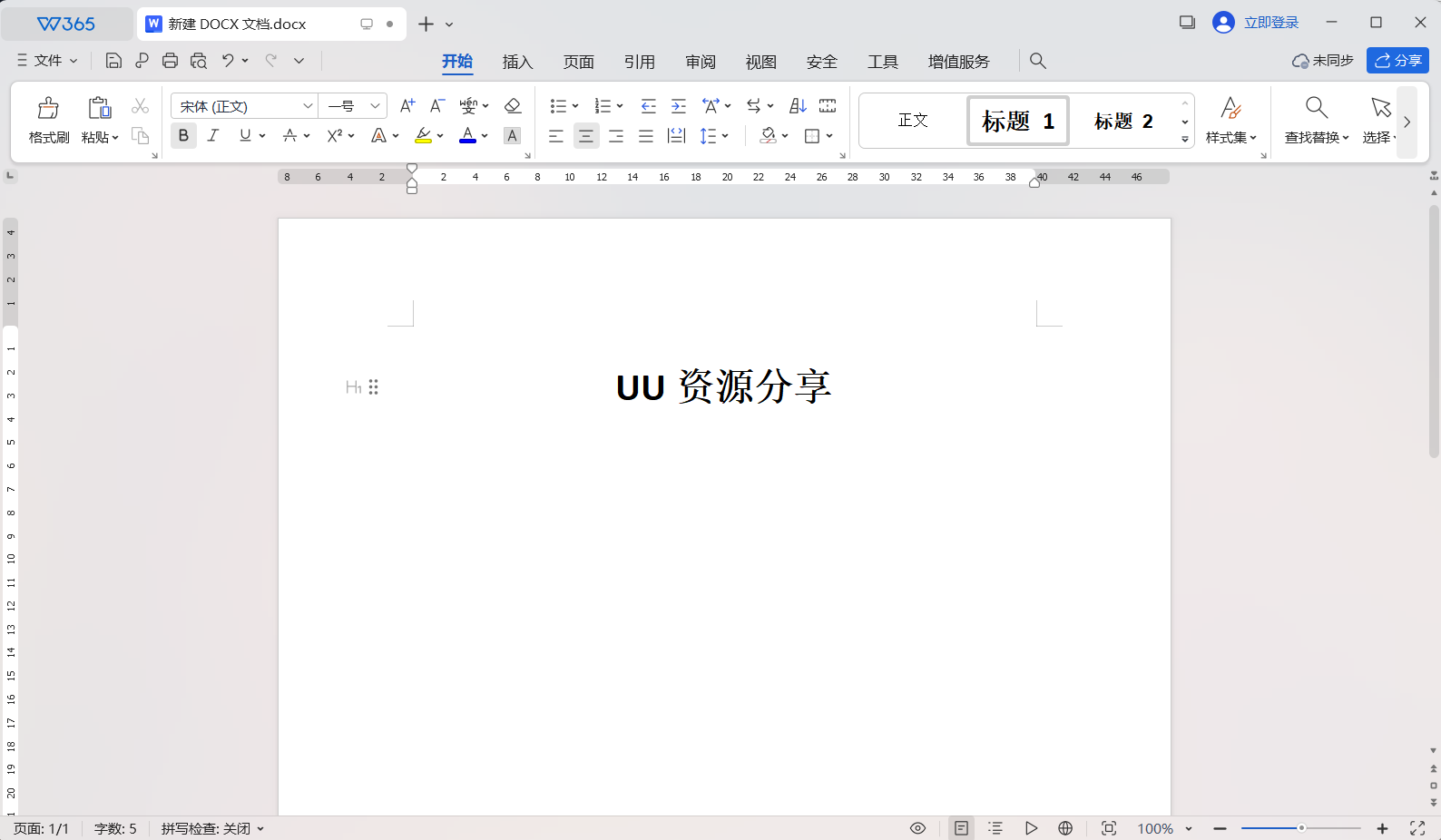
Task: Open the font size dropdown 一号
Action: [375, 106]
